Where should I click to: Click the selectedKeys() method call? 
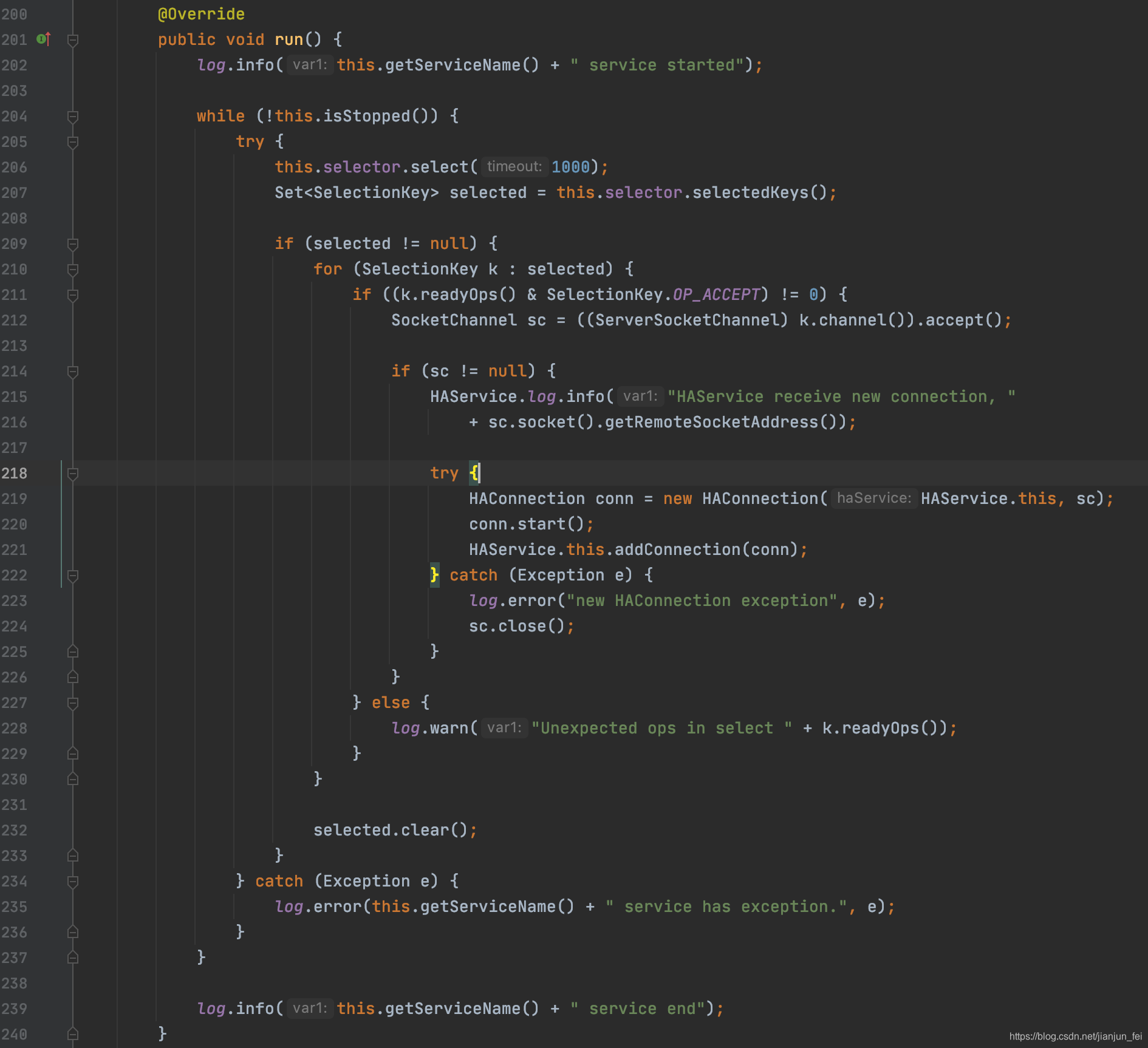tap(760, 192)
